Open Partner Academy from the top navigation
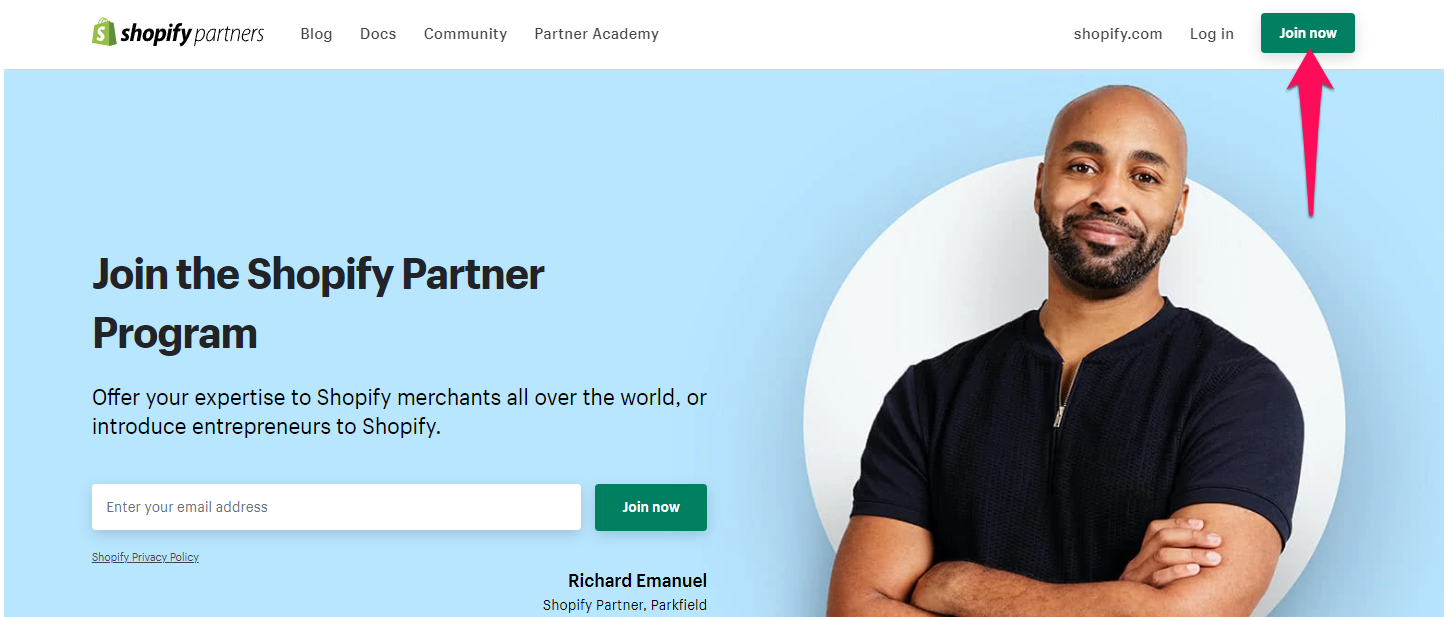 pyautogui.click(x=596, y=34)
